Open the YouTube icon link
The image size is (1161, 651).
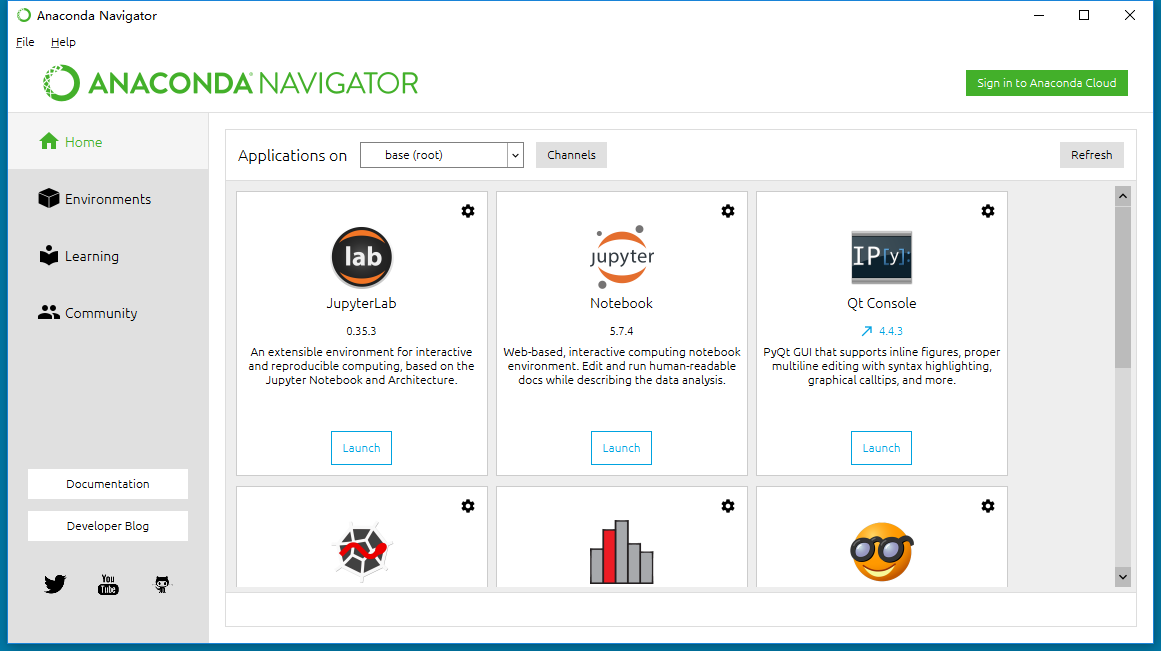[108, 585]
